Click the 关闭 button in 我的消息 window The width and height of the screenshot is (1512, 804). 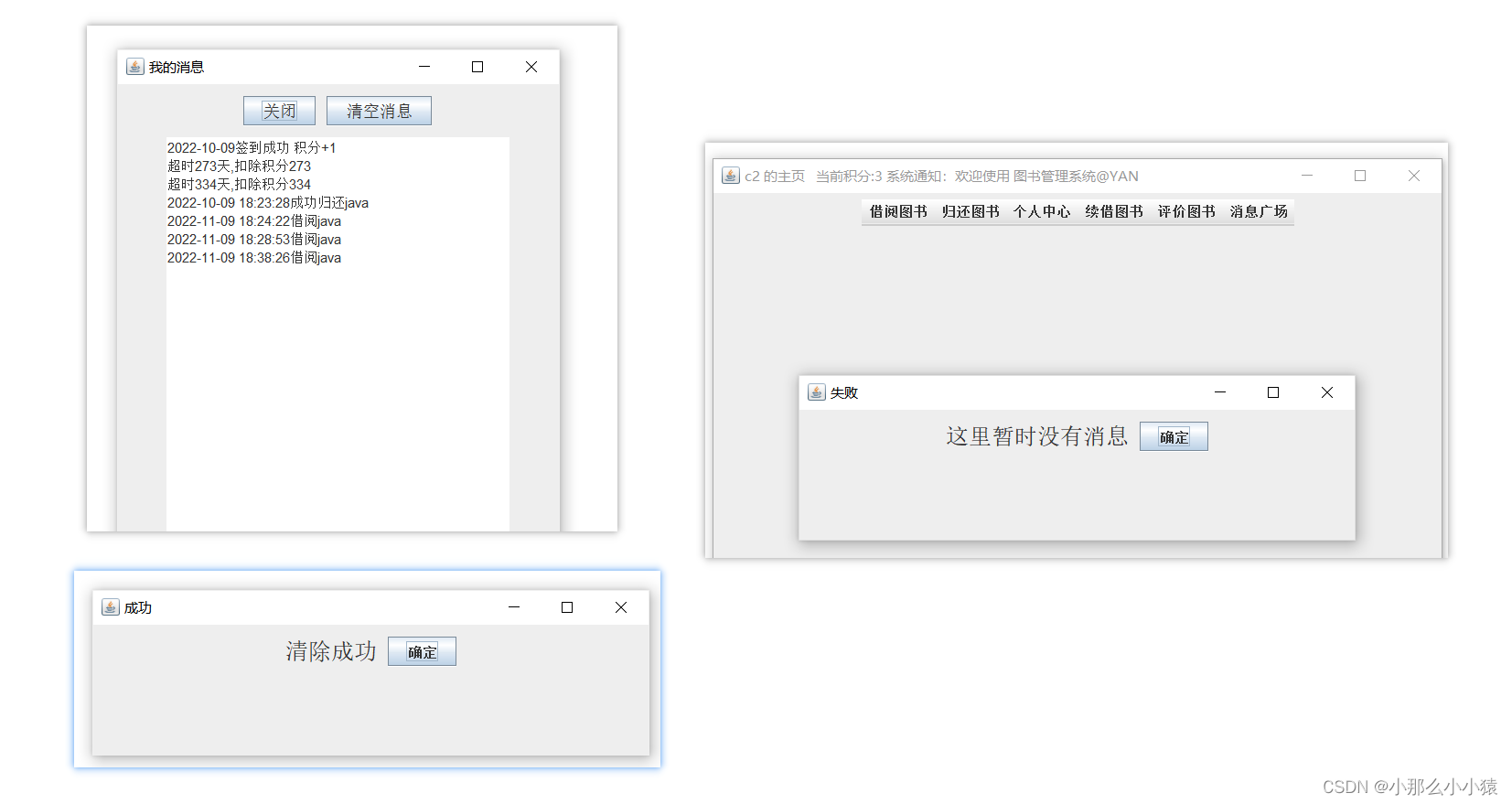[x=279, y=111]
